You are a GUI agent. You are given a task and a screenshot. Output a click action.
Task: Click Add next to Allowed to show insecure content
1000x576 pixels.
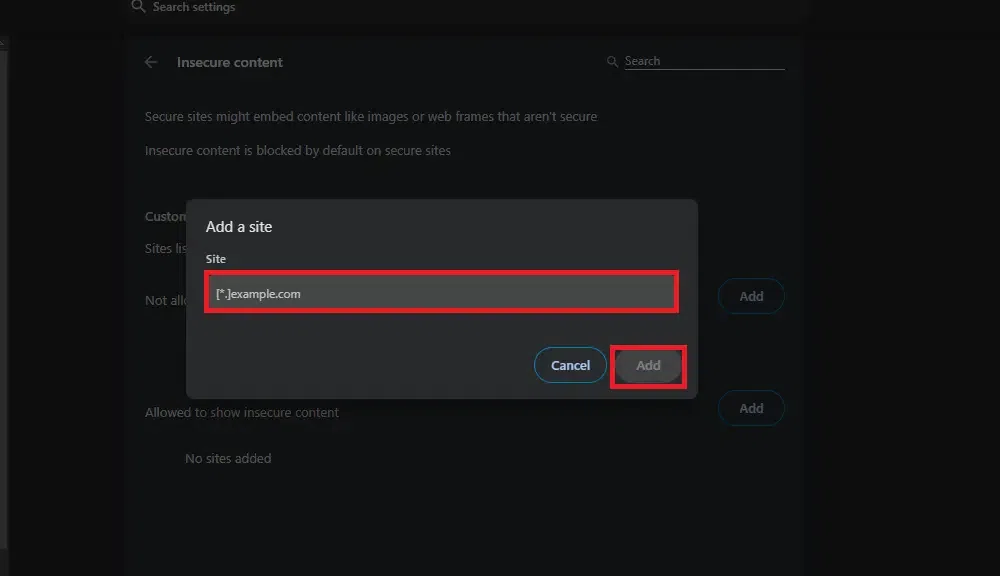pos(751,408)
